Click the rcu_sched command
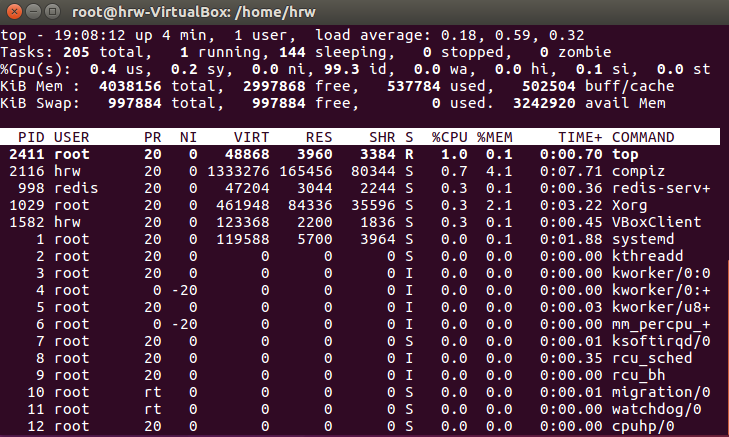Image resolution: width=729 pixels, height=437 pixels. tap(652, 358)
